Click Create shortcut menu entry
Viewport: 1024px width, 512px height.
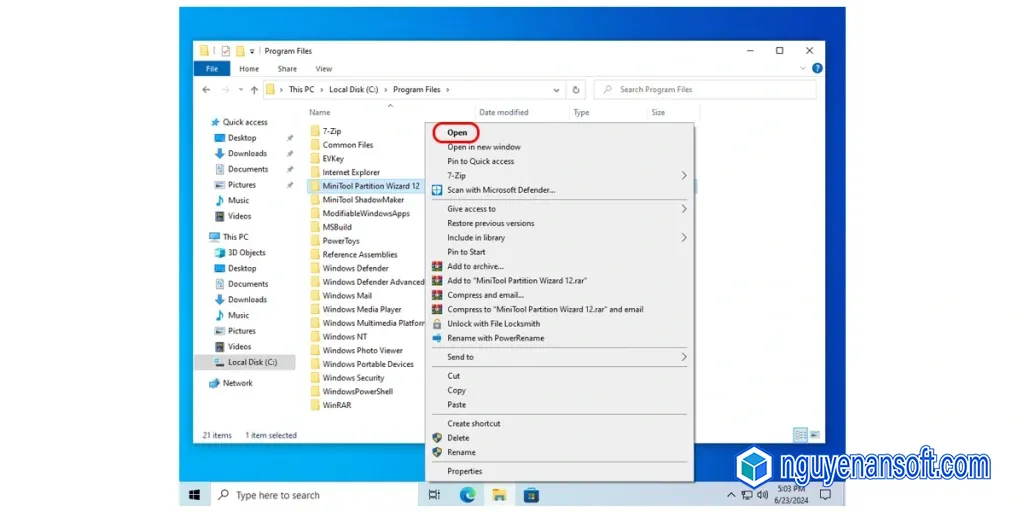click(473, 424)
